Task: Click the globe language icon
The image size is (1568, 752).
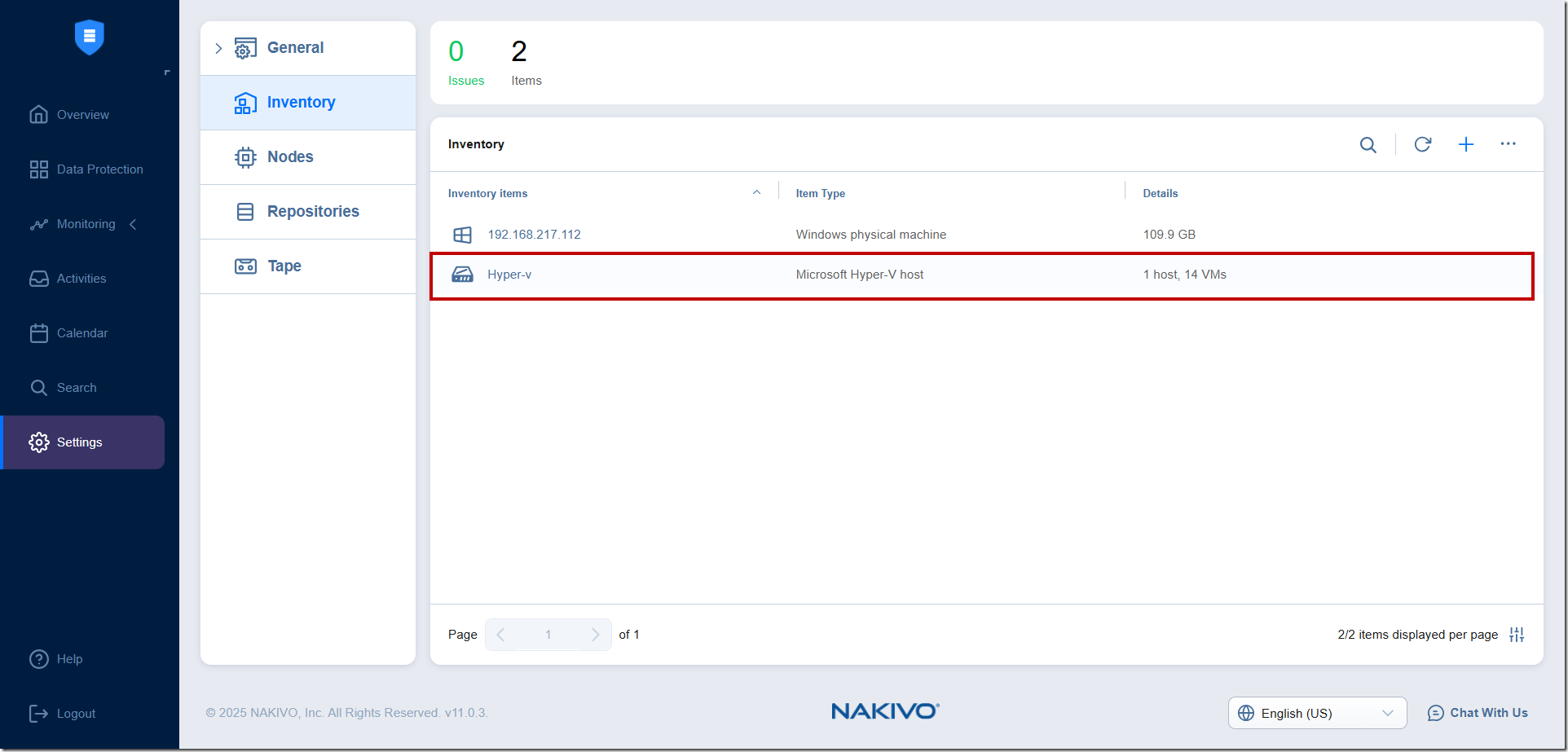Action: click(1245, 713)
